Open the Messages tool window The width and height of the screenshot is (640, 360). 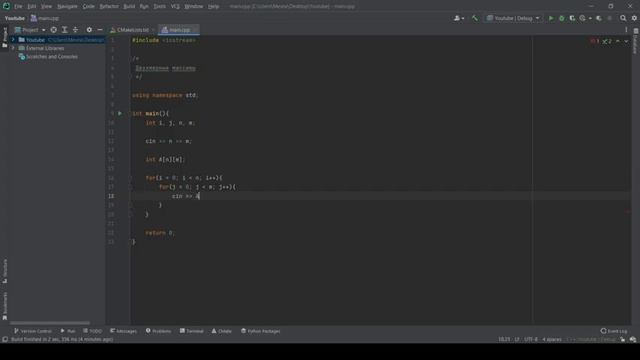click(x=124, y=331)
